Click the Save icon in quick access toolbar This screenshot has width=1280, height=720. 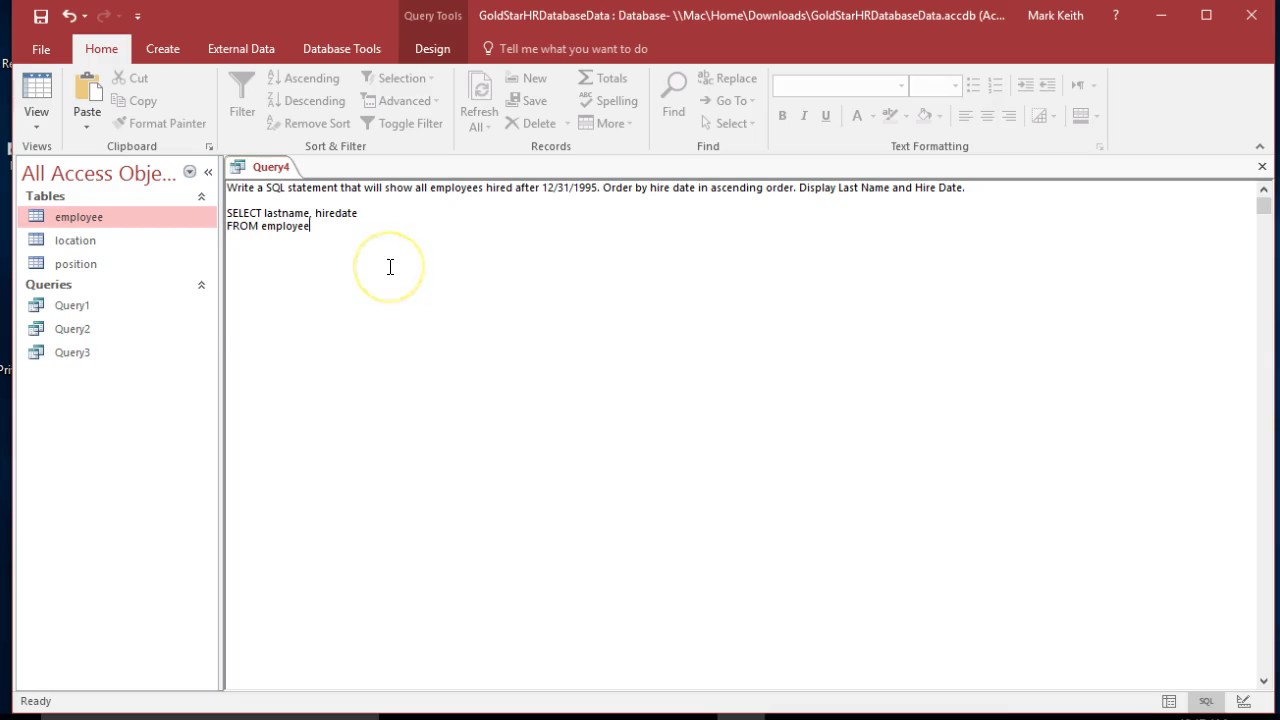(40, 16)
